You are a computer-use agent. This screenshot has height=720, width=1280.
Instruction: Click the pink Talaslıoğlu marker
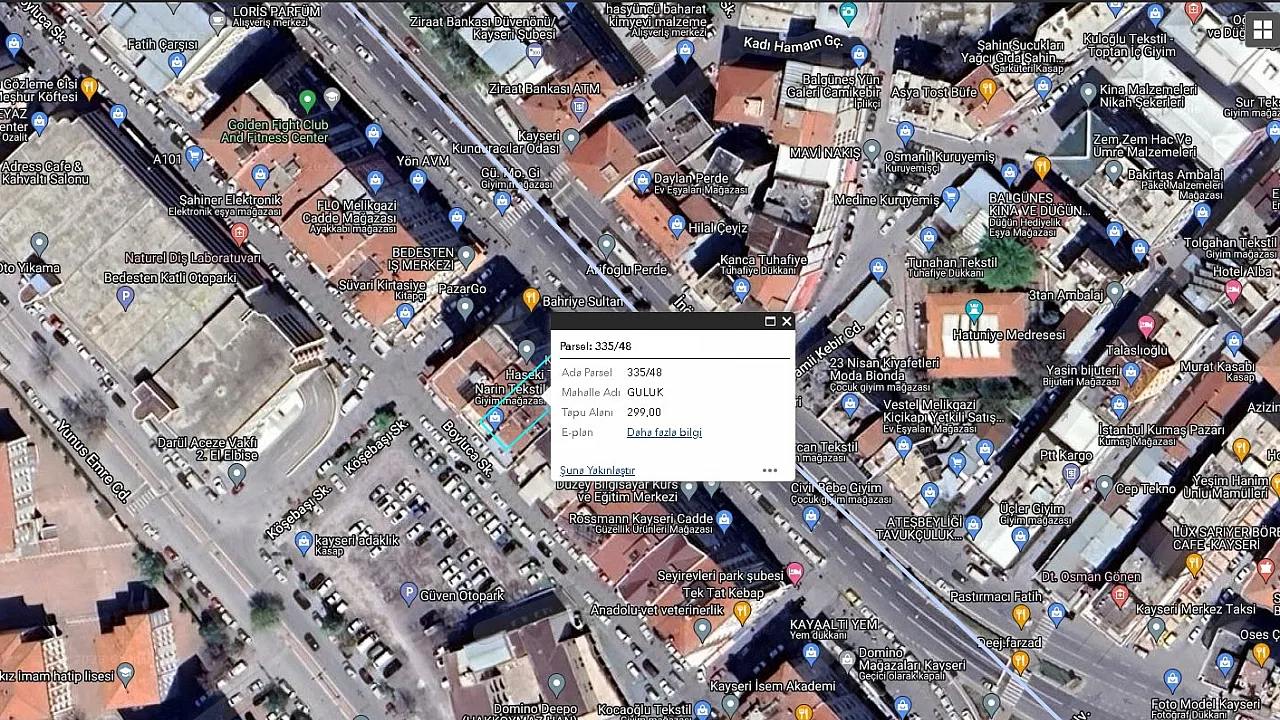click(1147, 325)
